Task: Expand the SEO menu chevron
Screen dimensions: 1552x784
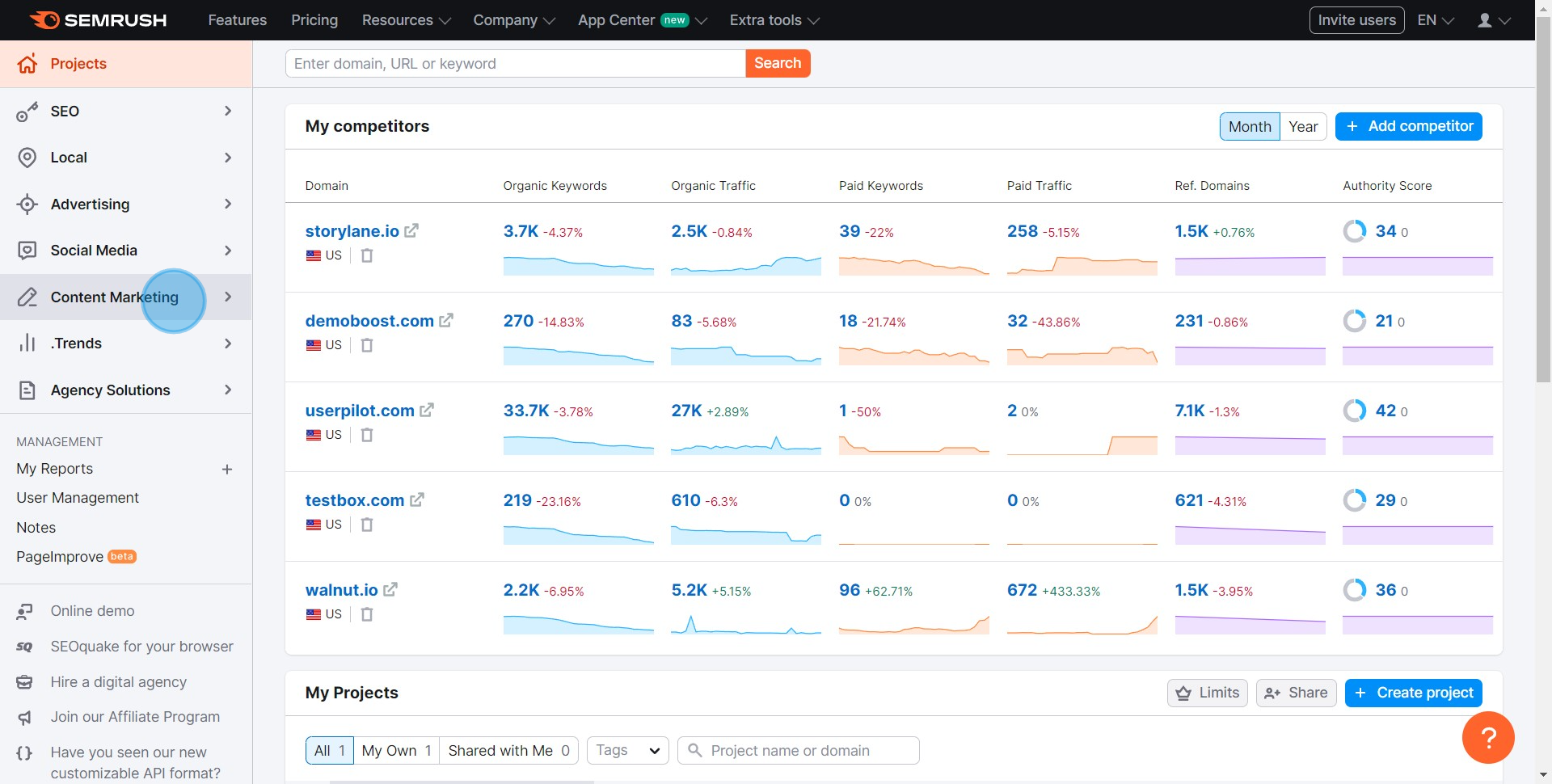Action: 228,111
